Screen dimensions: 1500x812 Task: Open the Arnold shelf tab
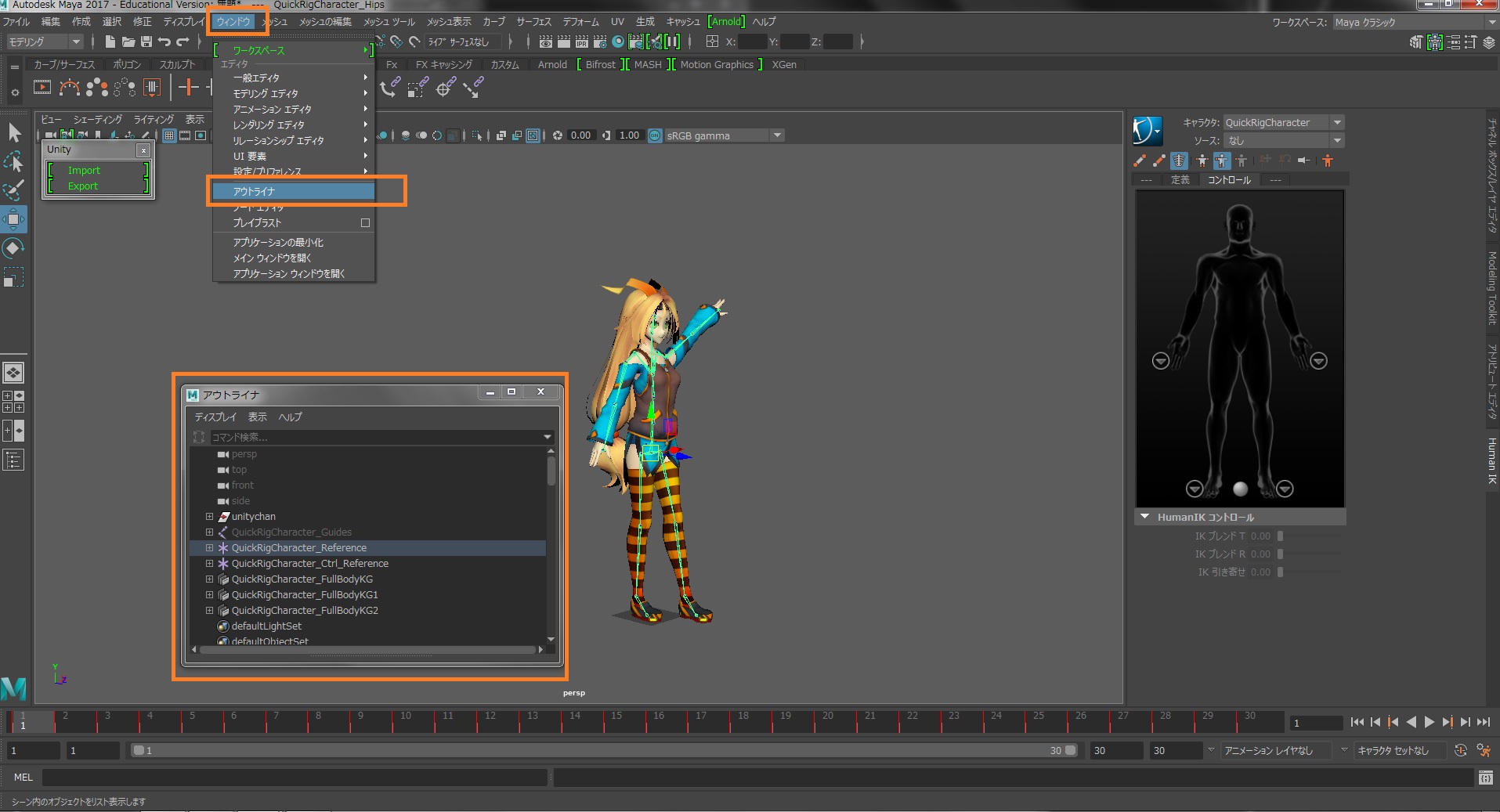point(552,64)
